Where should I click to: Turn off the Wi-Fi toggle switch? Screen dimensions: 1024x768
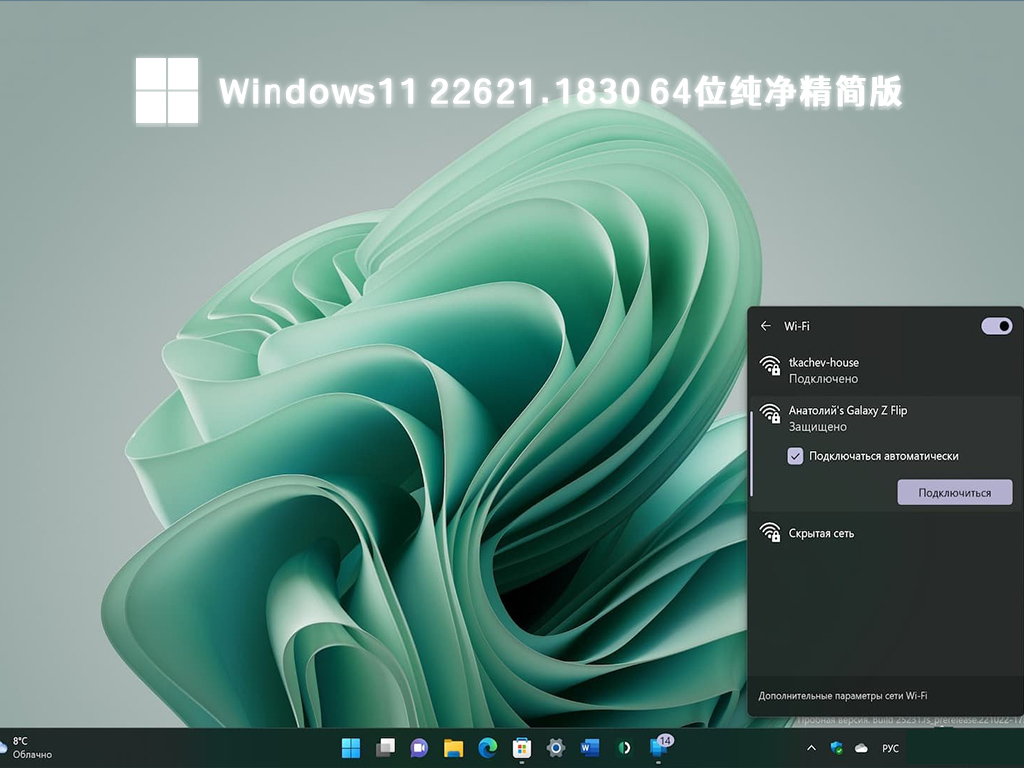click(996, 325)
